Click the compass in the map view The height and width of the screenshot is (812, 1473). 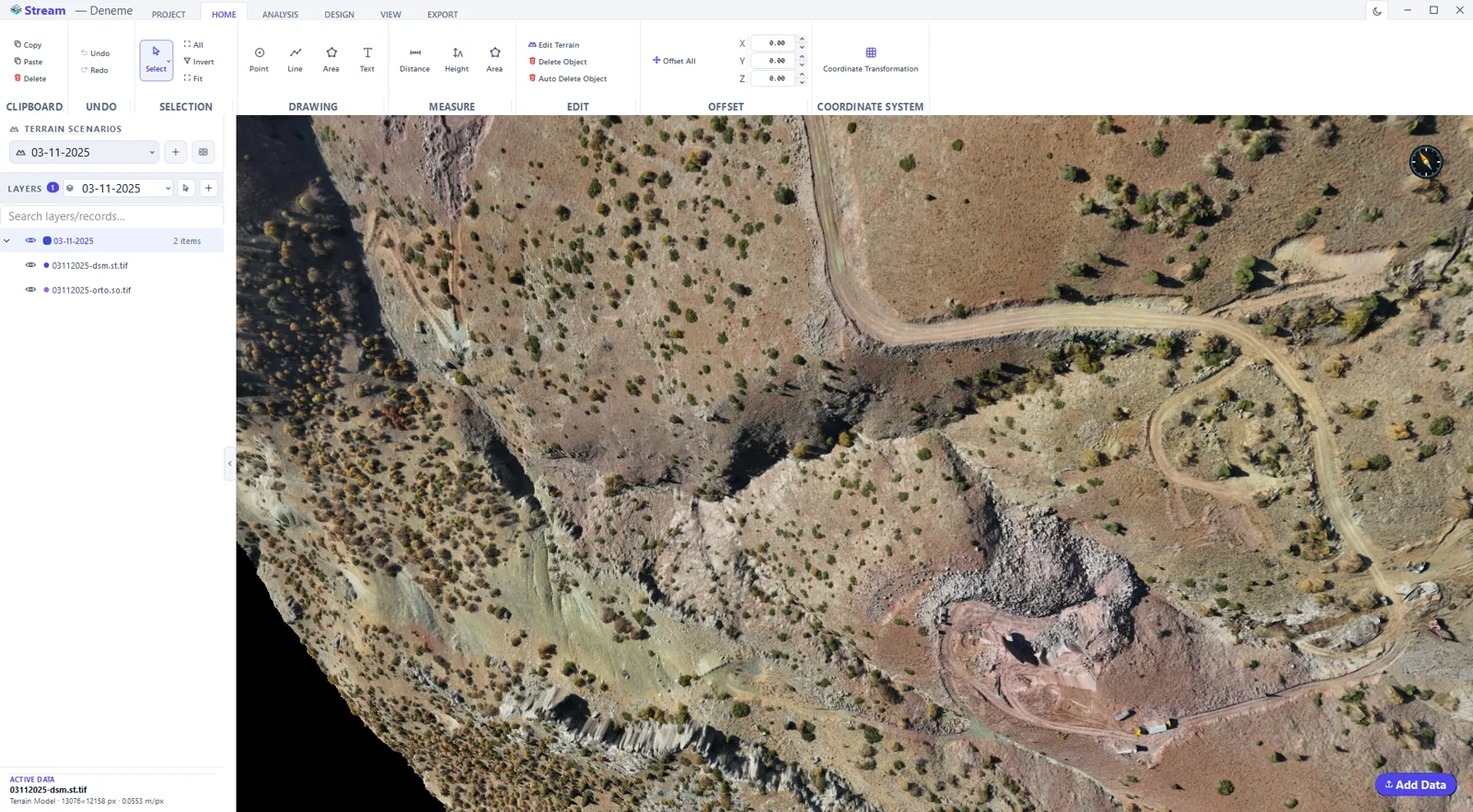1426,162
